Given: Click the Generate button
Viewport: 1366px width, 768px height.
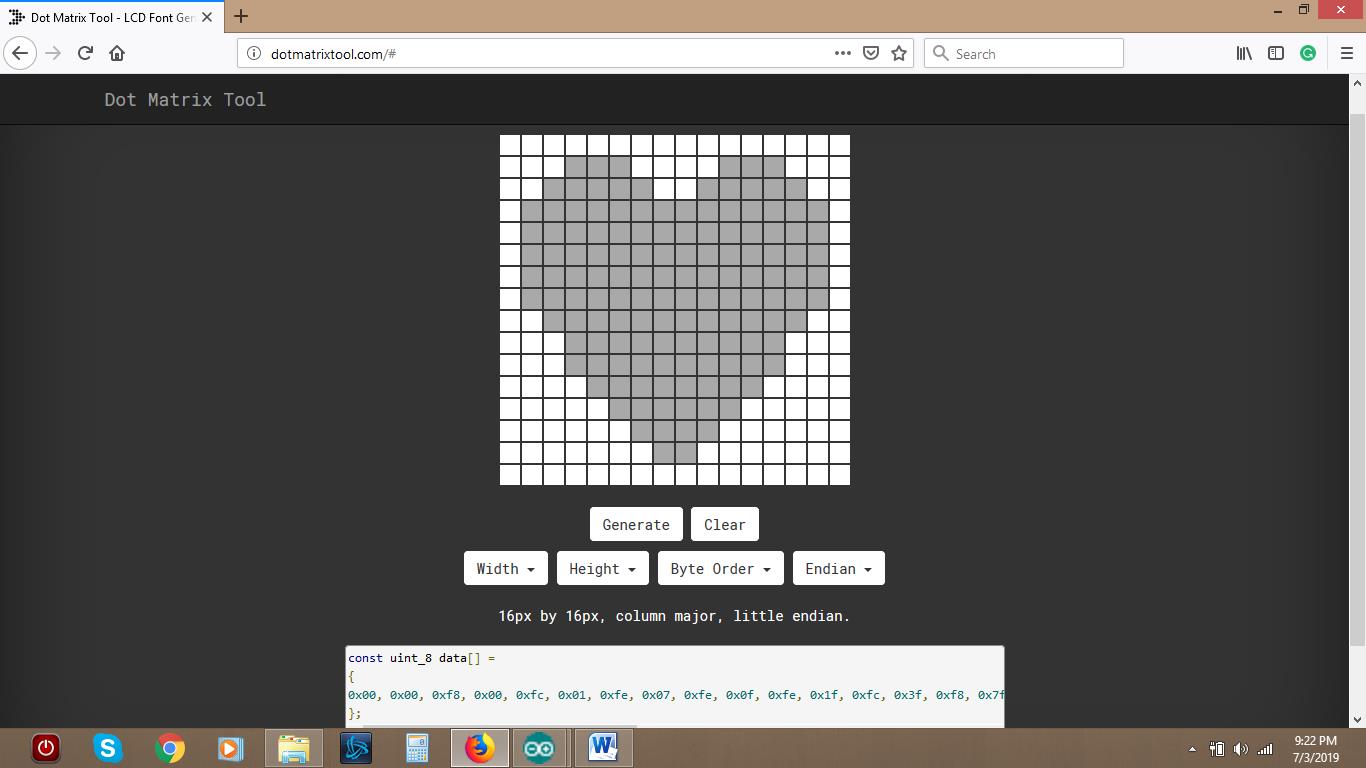Looking at the screenshot, I should [635, 524].
